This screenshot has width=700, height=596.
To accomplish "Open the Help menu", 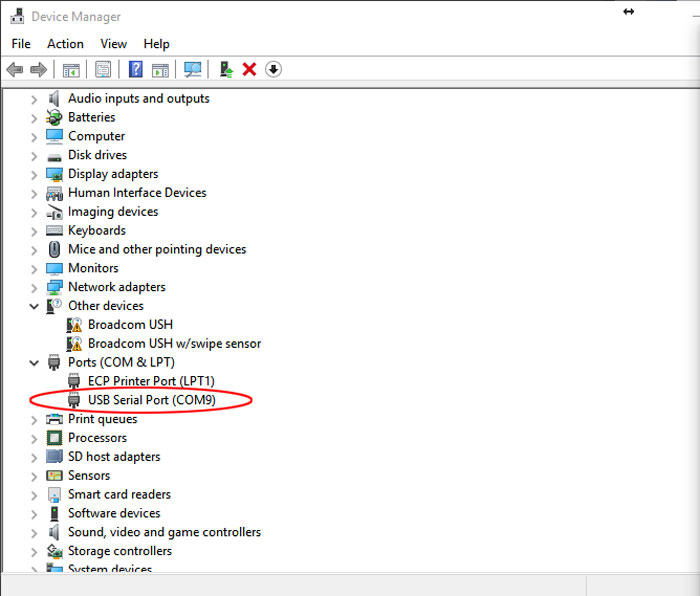I will coord(156,44).
